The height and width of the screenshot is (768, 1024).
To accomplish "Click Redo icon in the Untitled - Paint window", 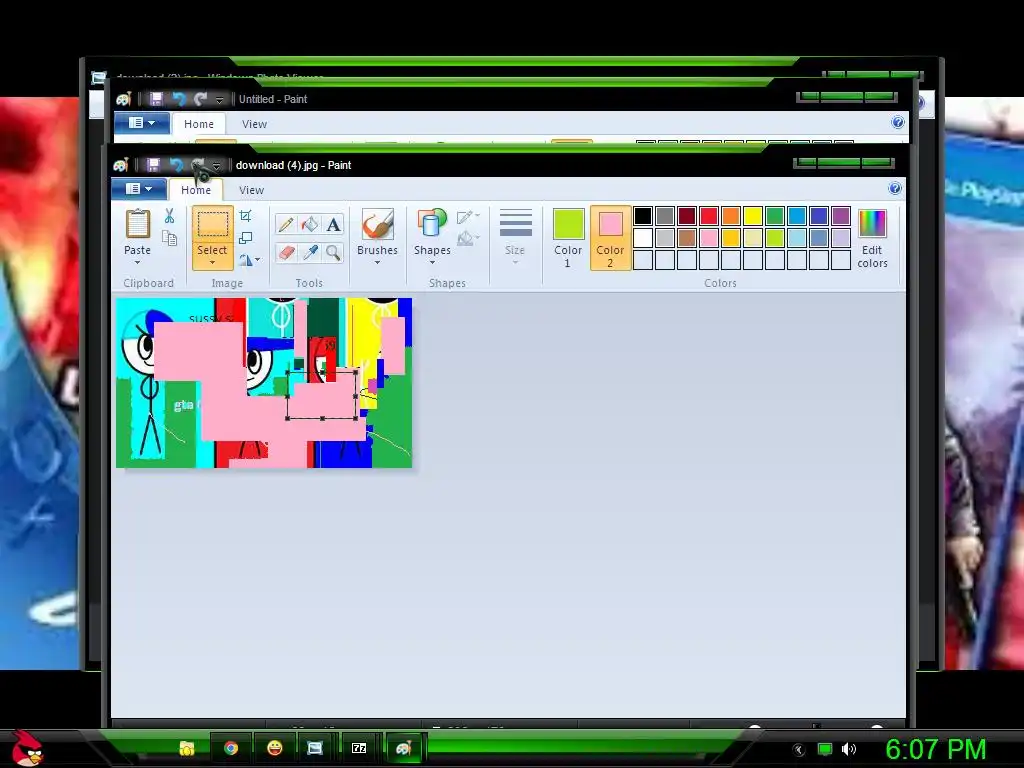I will (200, 99).
